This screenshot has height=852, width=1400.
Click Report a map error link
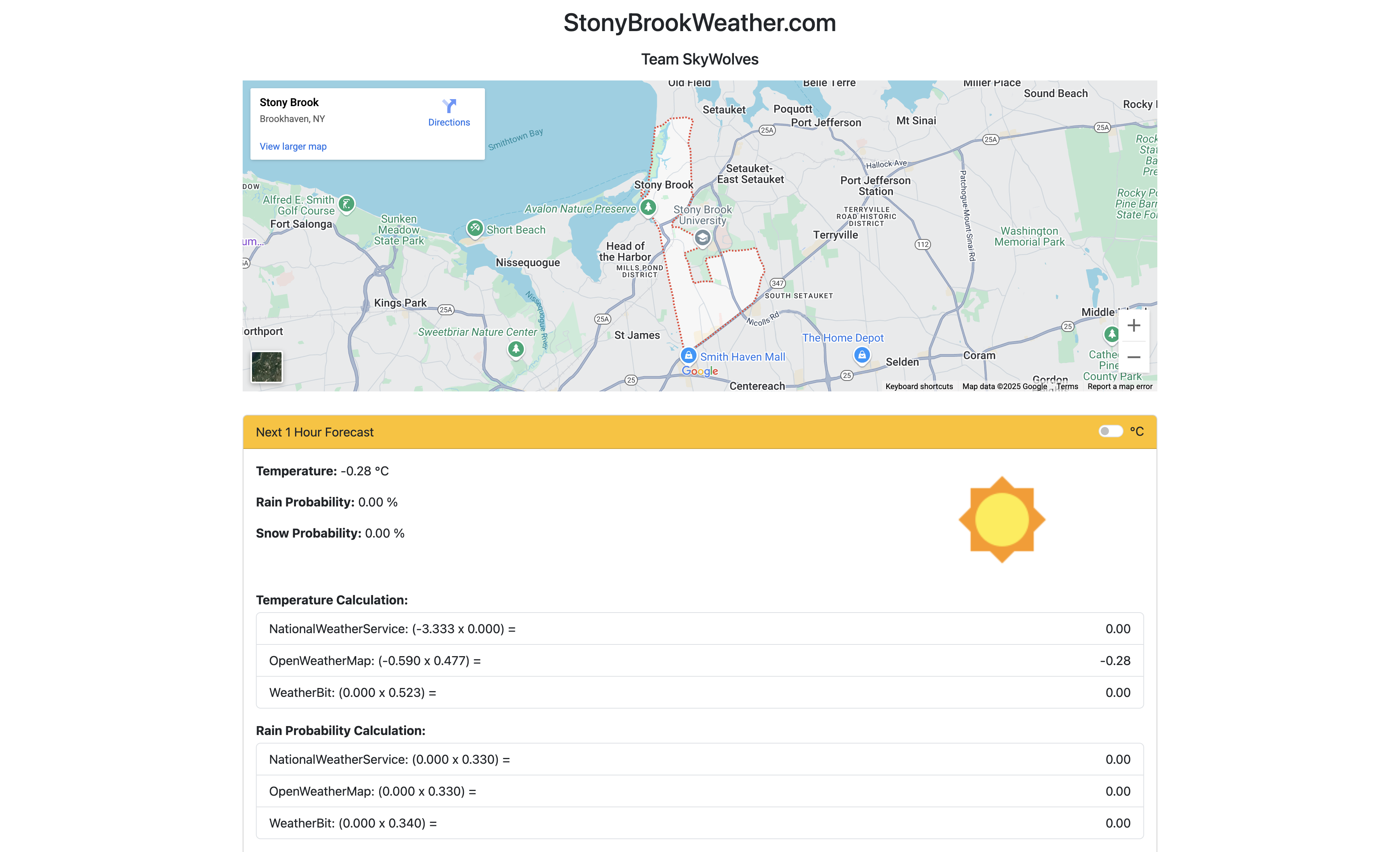(x=1119, y=386)
